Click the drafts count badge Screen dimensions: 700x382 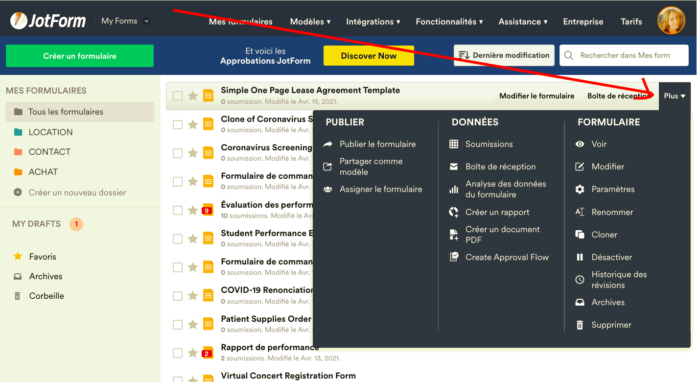pos(76,224)
